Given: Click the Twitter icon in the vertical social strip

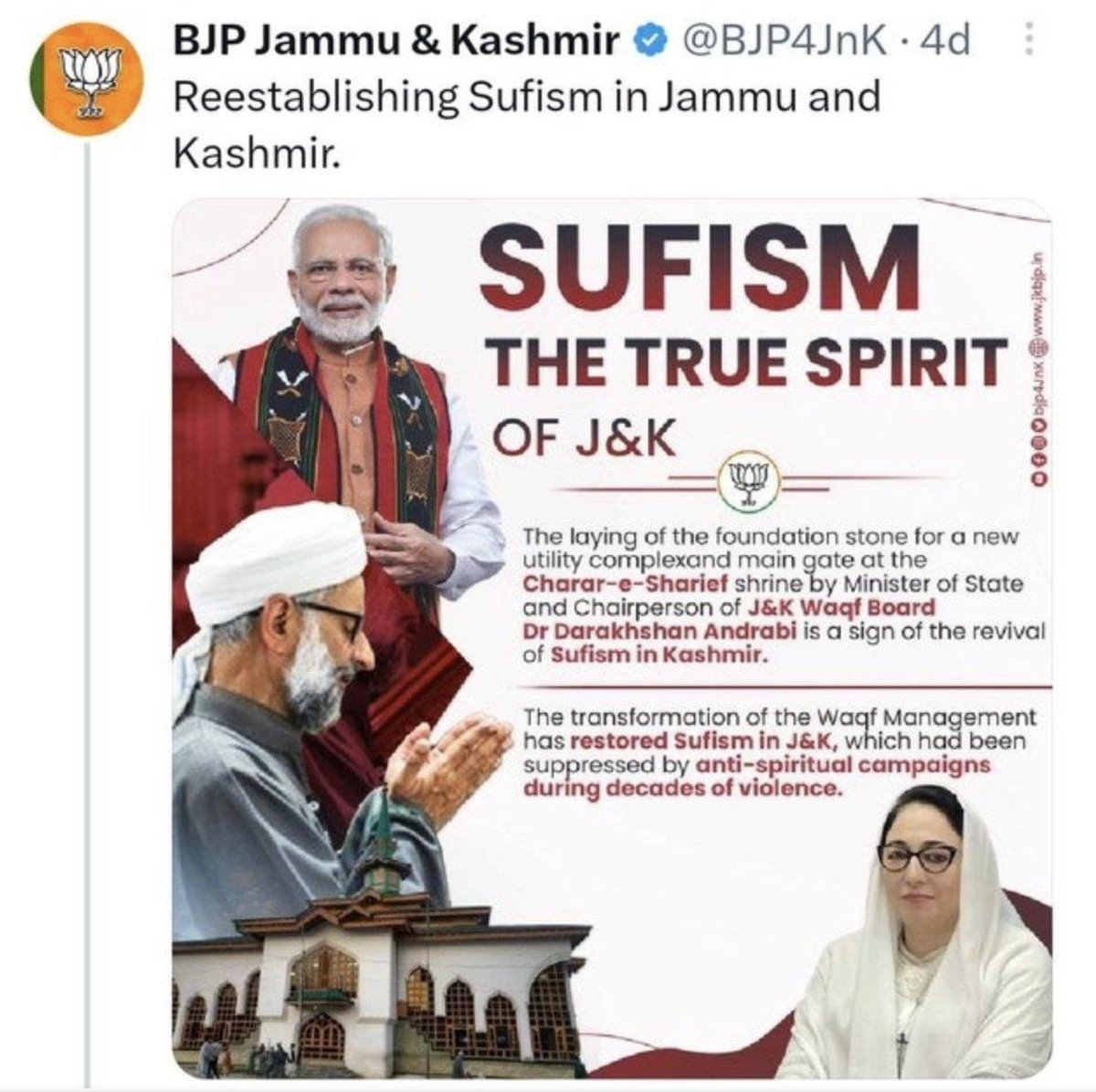Looking at the screenshot, I should [x=1039, y=425].
